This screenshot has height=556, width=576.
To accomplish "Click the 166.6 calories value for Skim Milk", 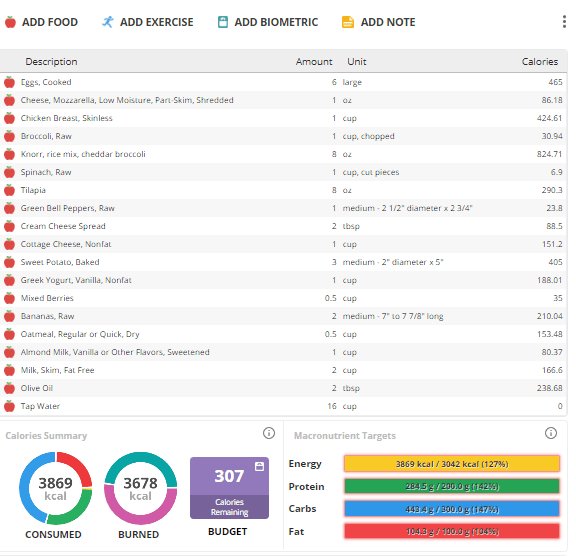I will [552, 370].
